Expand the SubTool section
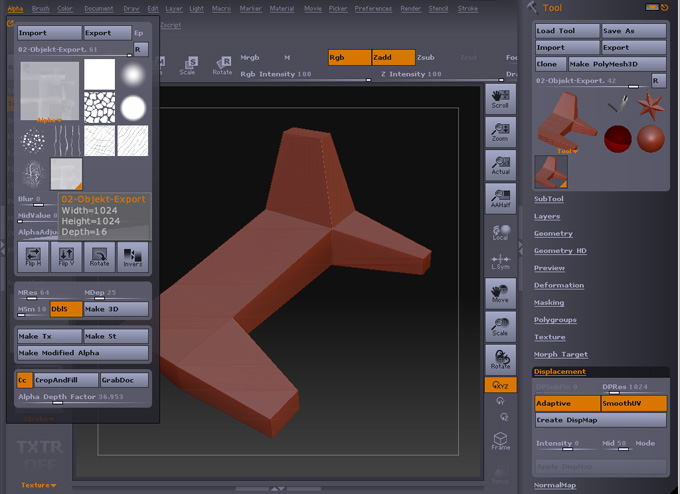This screenshot has height=494, width=680. (549, 198)
